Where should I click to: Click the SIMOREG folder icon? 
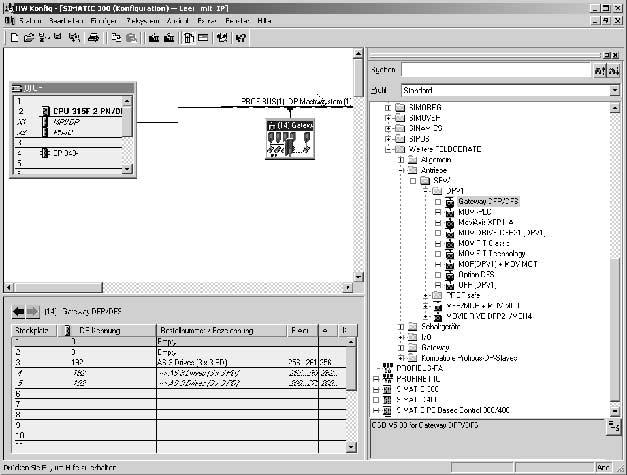(x=400, y=108)
